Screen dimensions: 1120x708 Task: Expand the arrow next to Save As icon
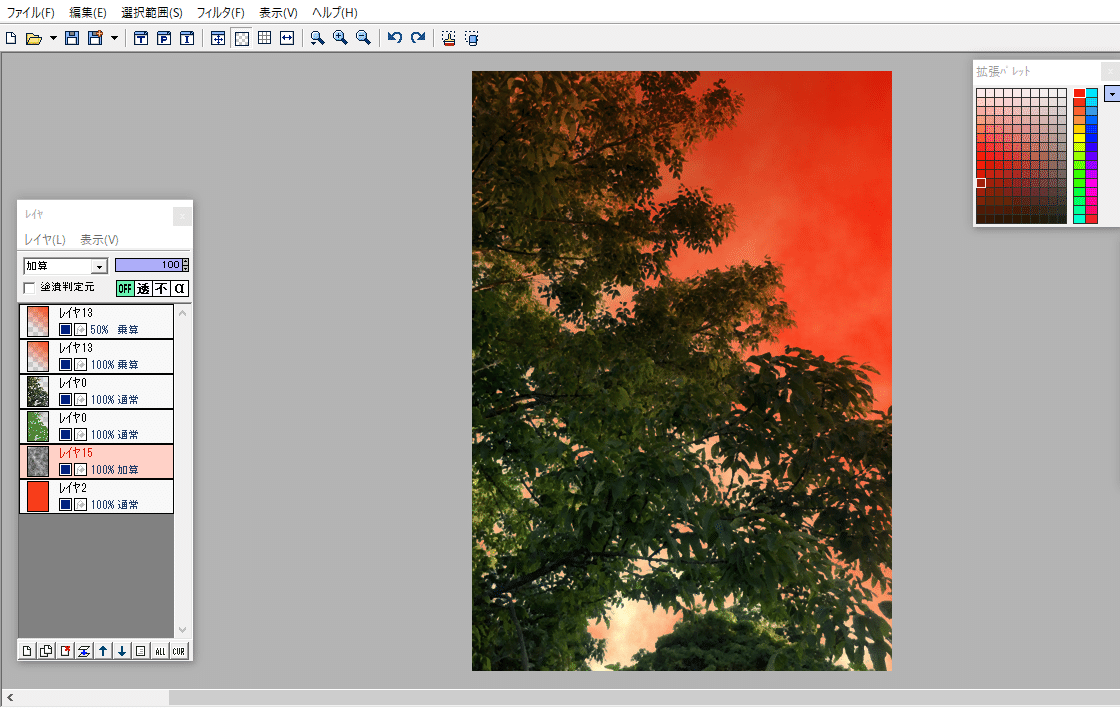coord(114,39)
